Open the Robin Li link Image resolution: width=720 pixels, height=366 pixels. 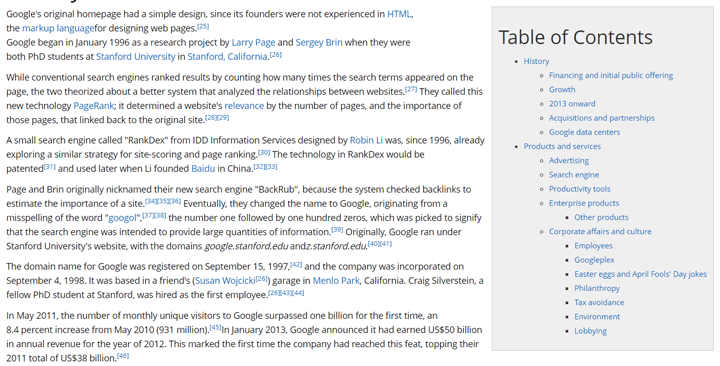pos(366,141)
